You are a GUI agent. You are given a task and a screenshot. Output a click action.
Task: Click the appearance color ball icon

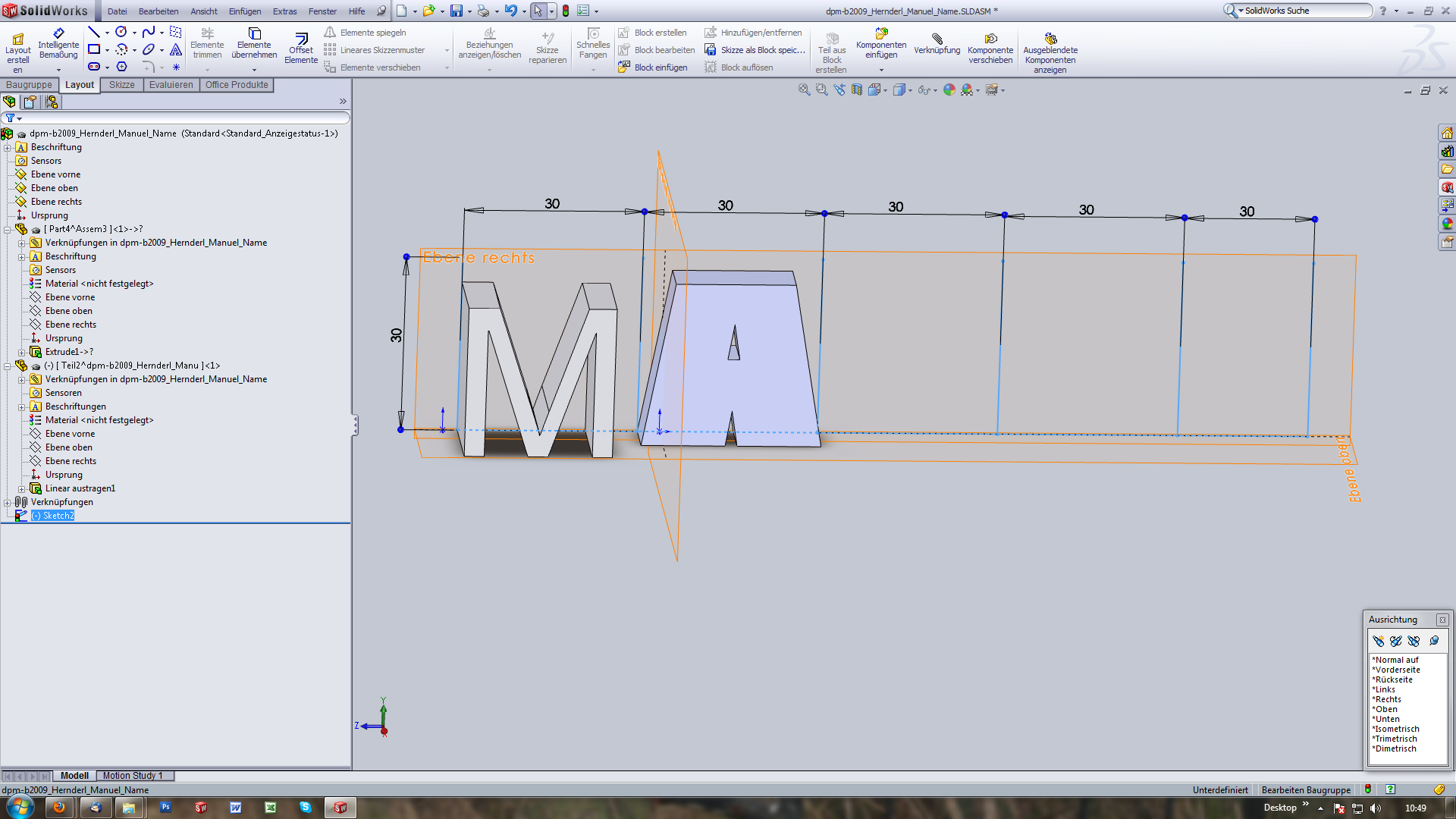[x=949, y=89]
